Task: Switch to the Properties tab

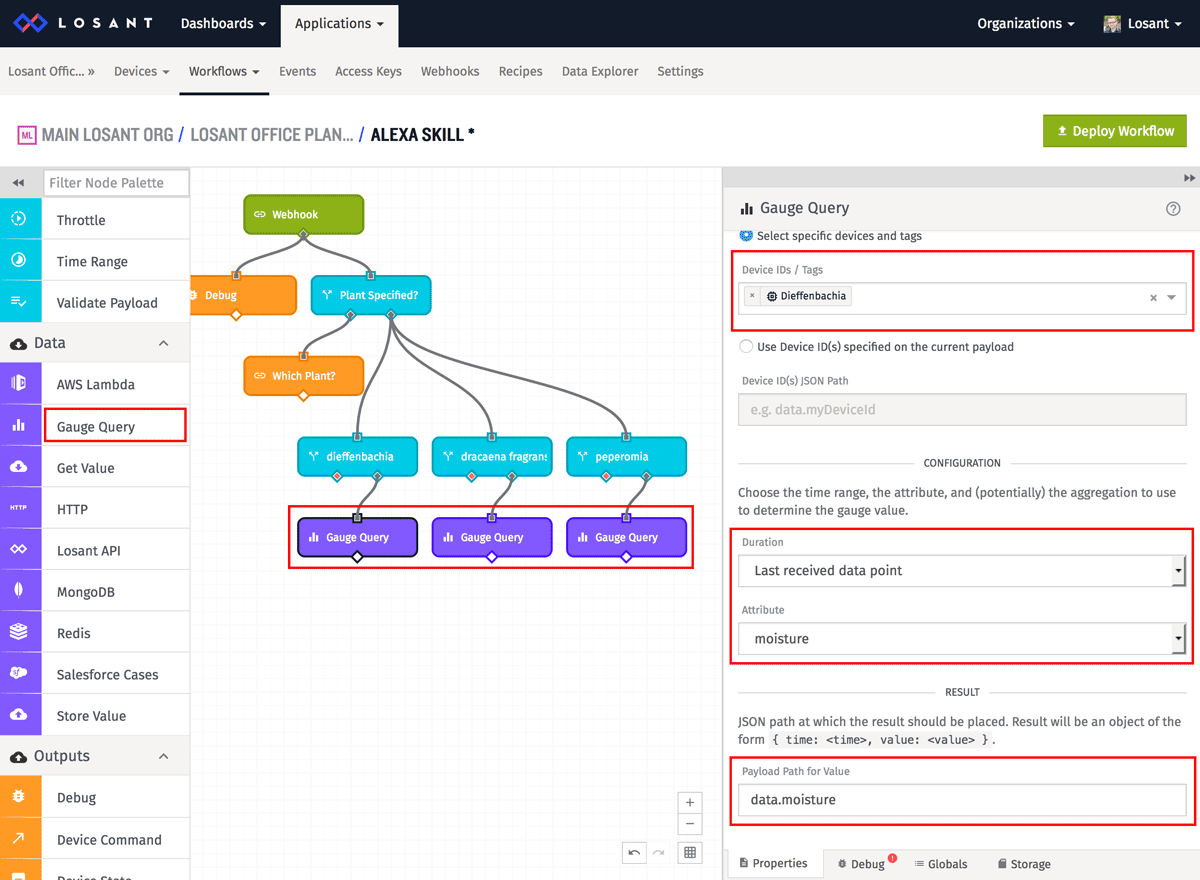Action: pyautogui.click(x=773, y=863)
